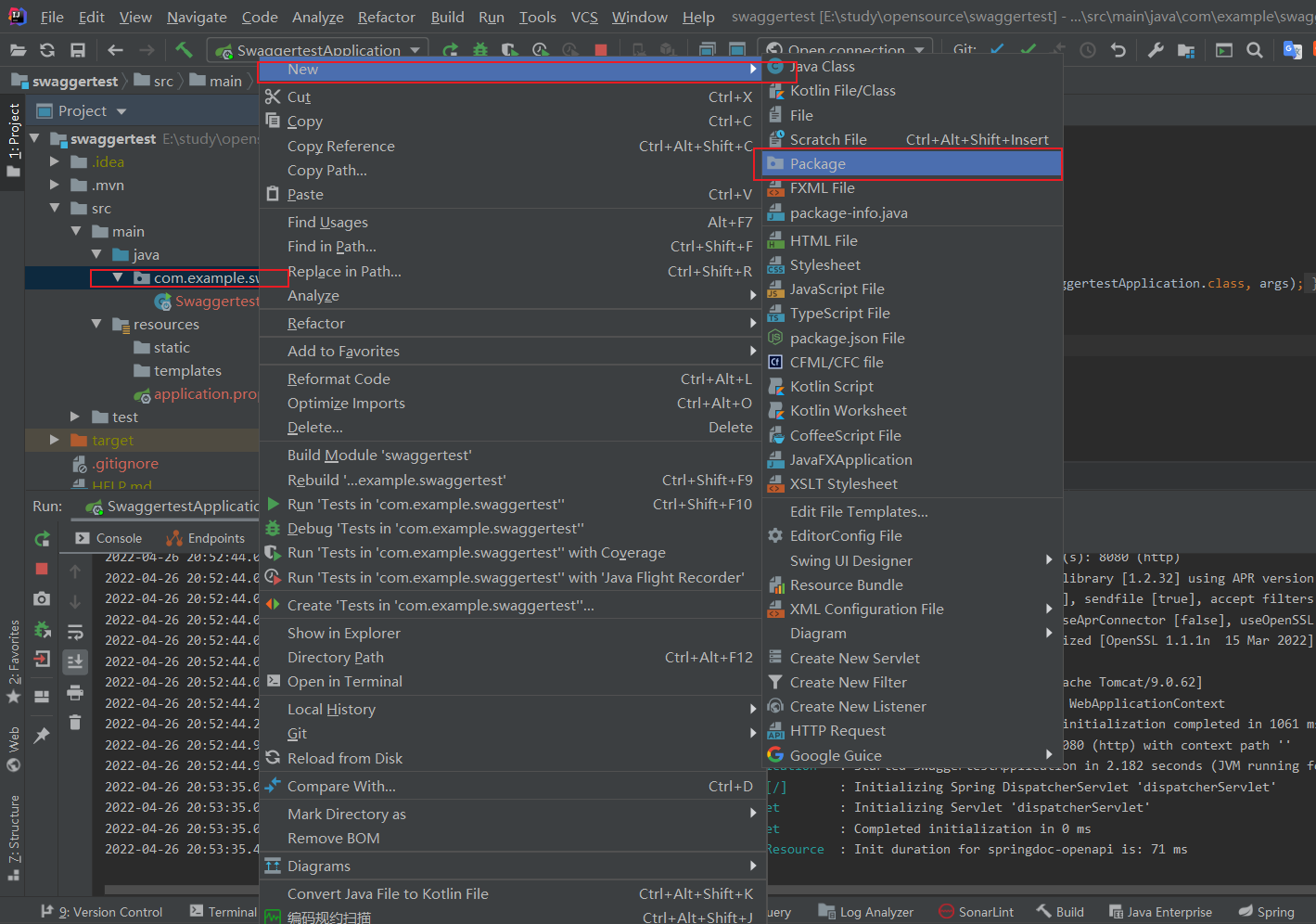This screenshot has width=1316, height=924.
Task: Collapse the swaggertest root tree node
Action: (x=34, y=138)
